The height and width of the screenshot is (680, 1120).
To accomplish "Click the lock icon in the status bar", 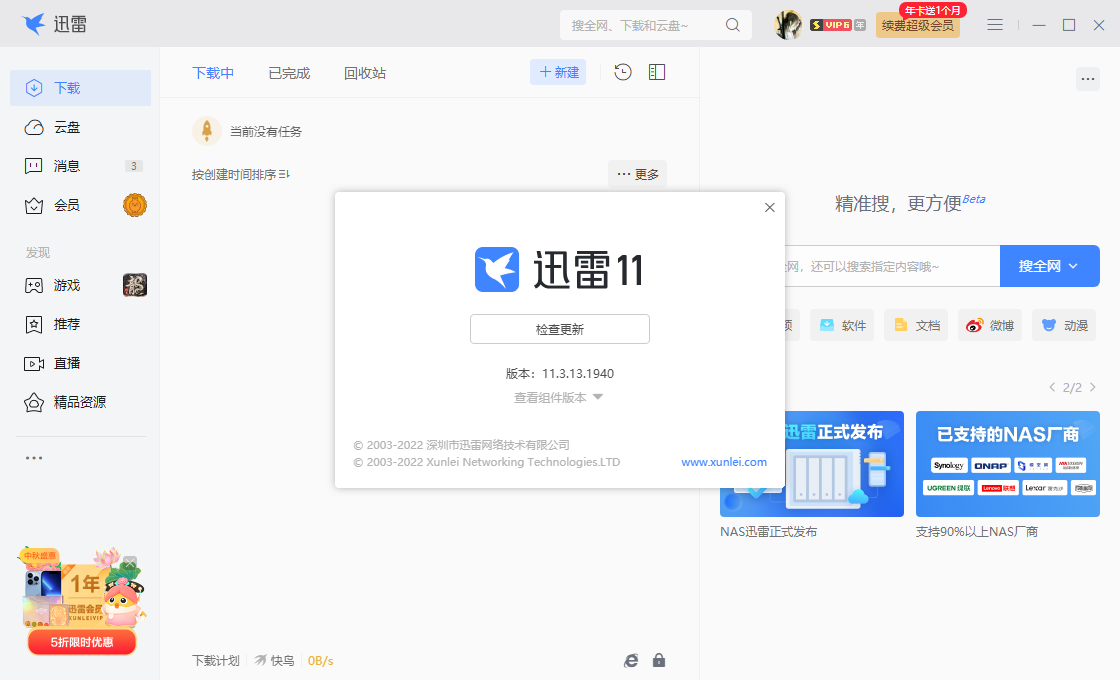I will (658, 660).
